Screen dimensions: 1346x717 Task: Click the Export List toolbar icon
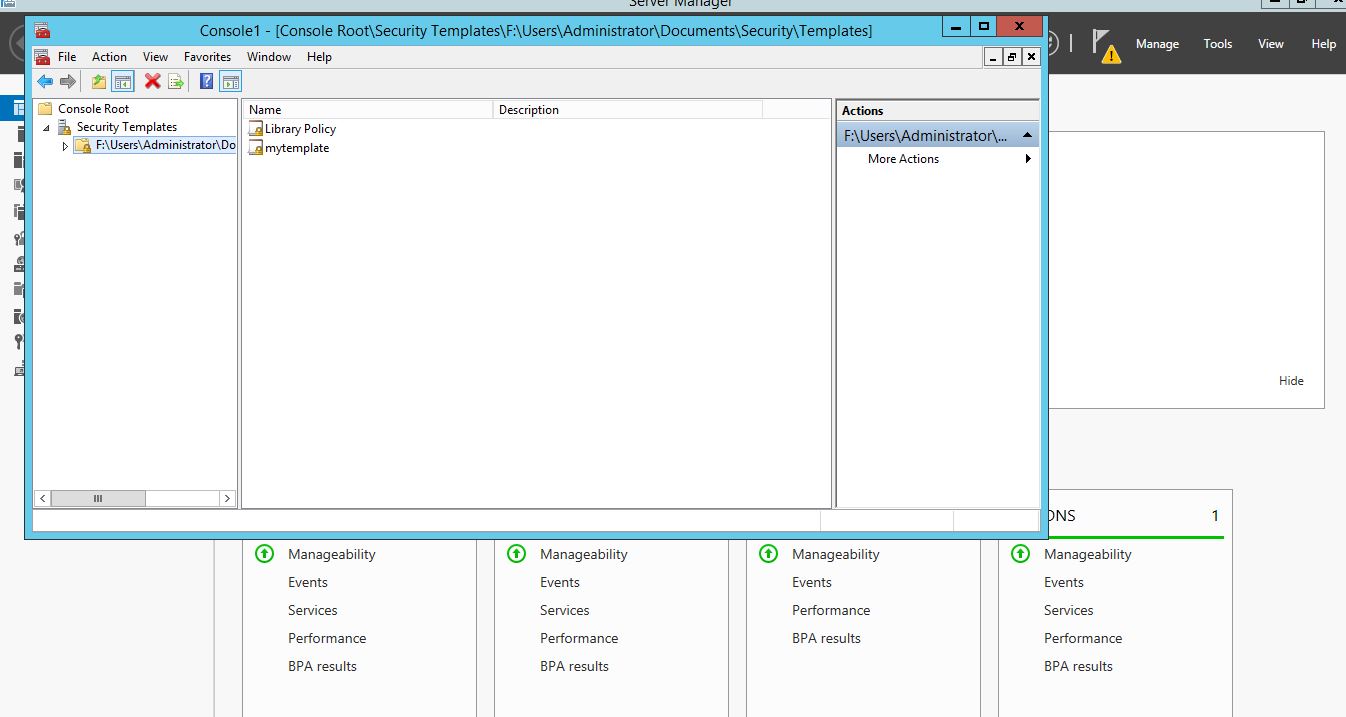pyautogui.click(x=176, y=82)
